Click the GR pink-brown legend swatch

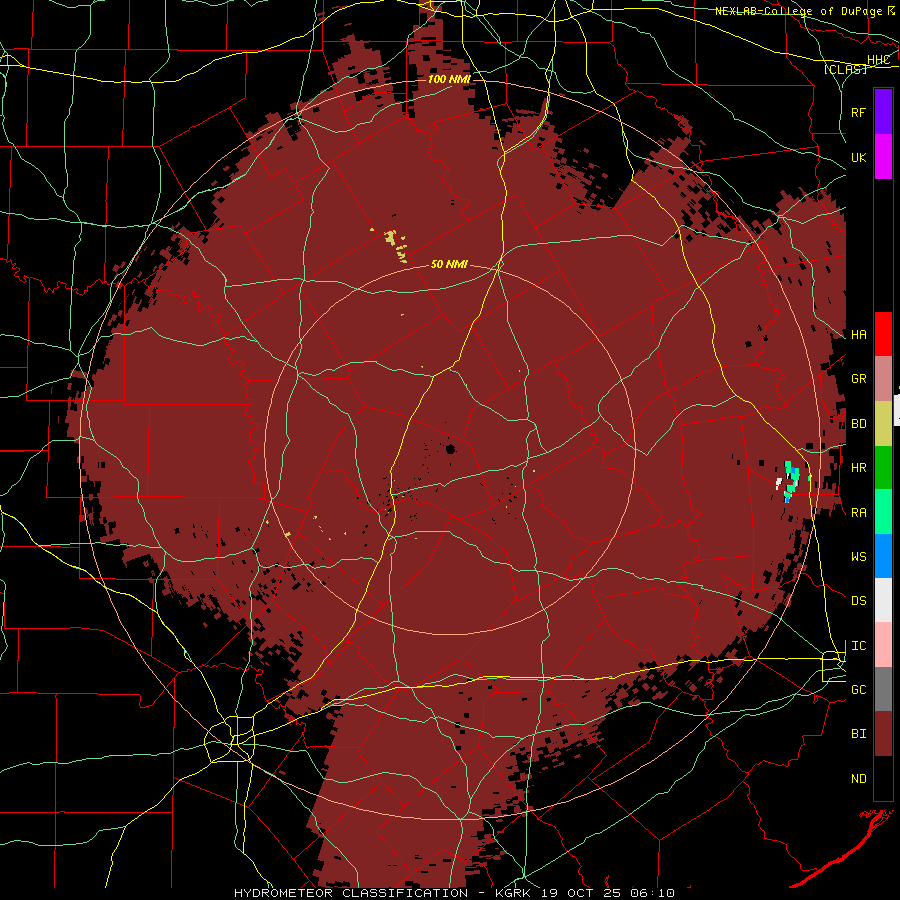point(883,378)
